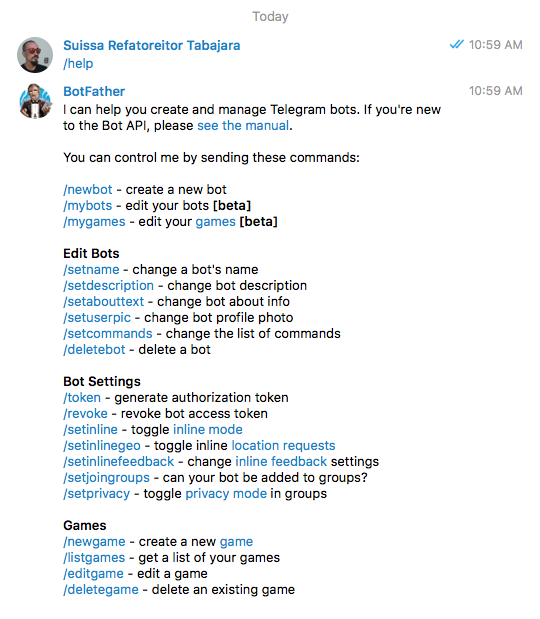This screenshot has height=619, width=540.
Task: Tap the /setdescription command
Action: (x=109, y=285)
